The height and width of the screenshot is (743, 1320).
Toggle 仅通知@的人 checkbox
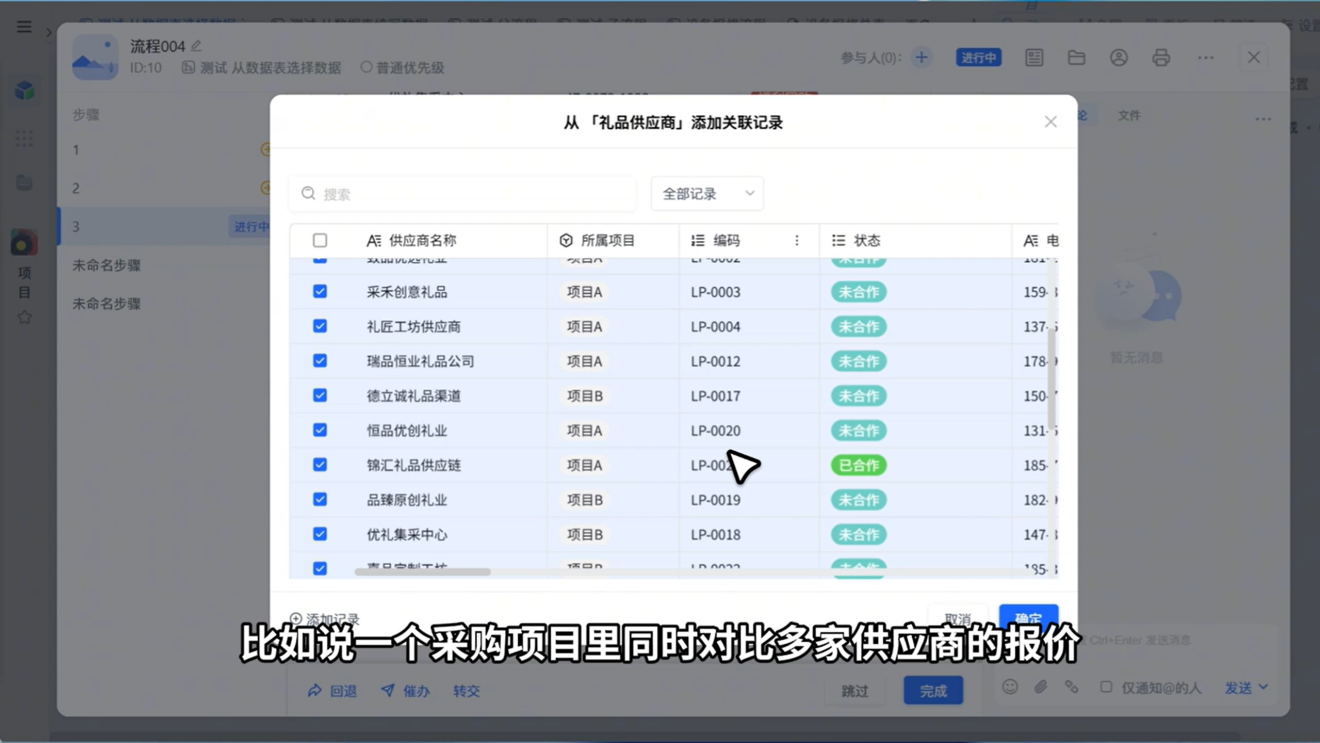[x=1106, y=687]
